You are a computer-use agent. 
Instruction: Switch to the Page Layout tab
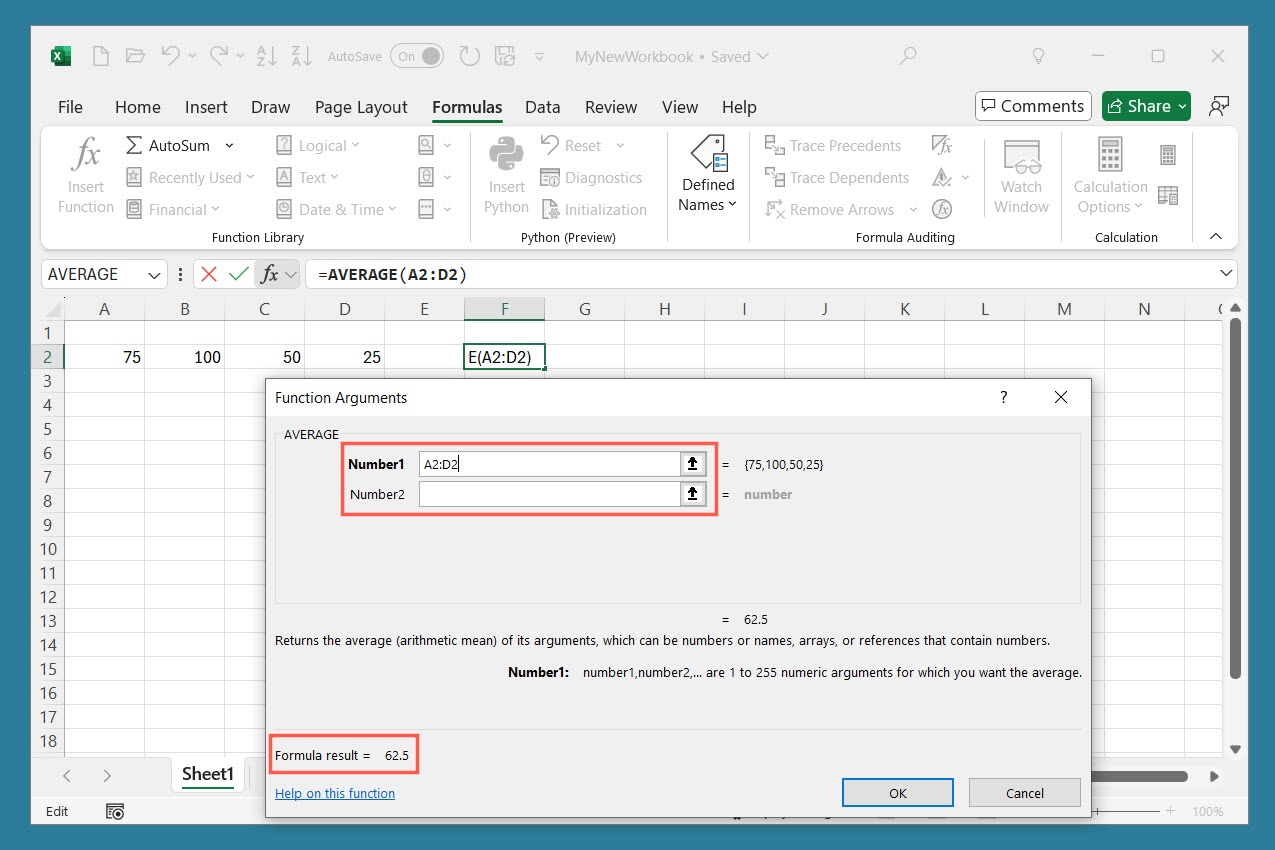tap(361, 107)
